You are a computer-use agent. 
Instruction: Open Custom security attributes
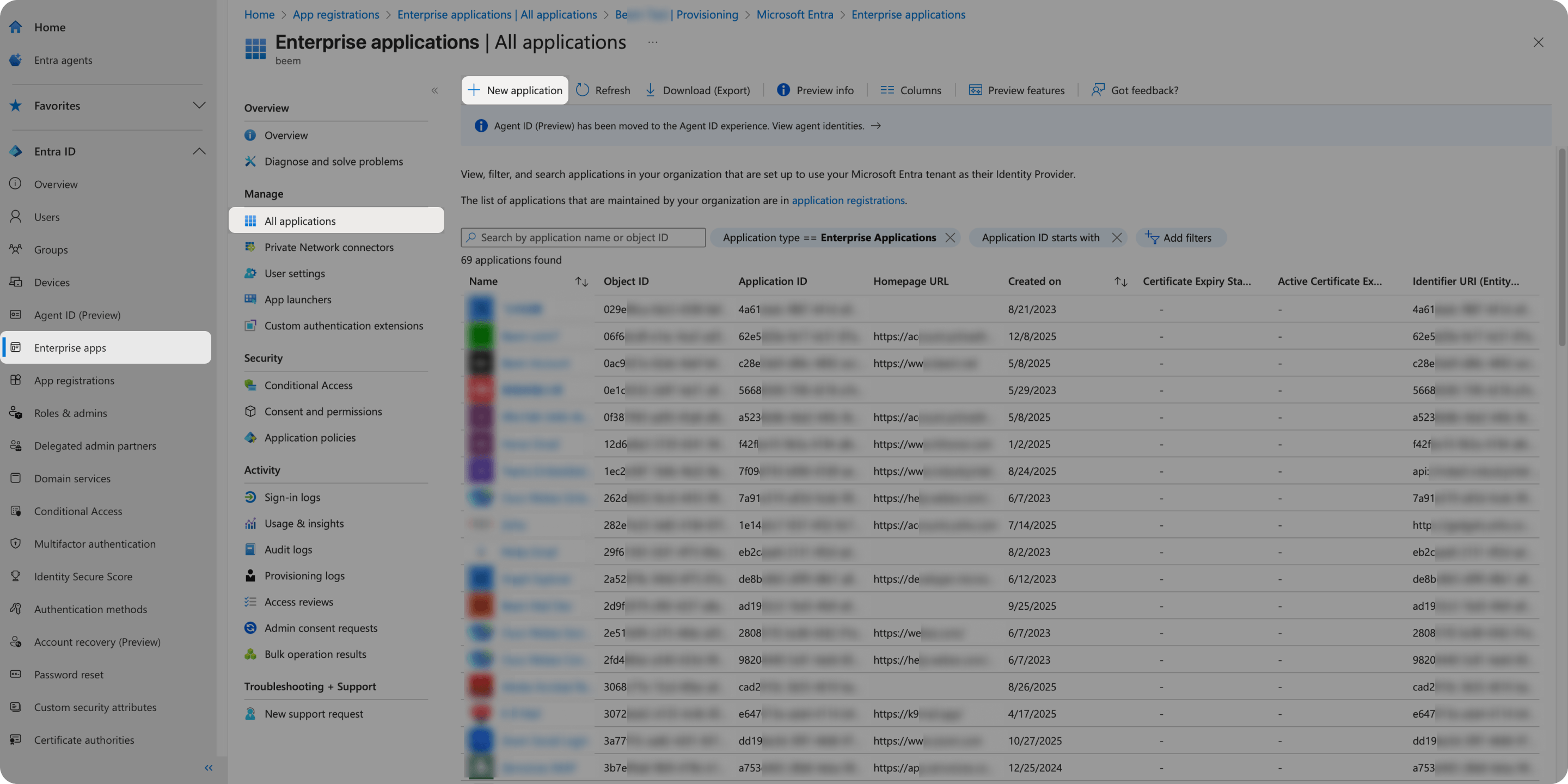[x=95, y=707]
